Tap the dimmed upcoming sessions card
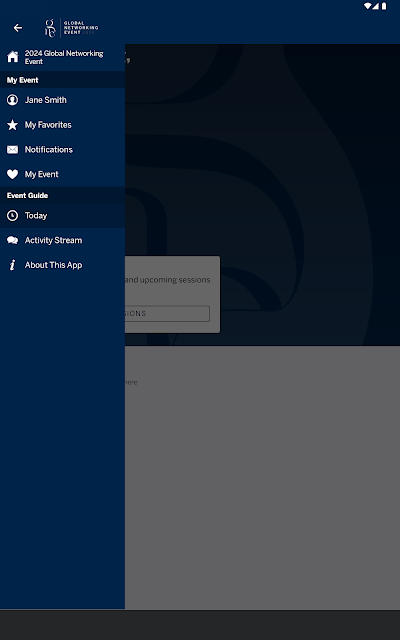Viewport: 400px width, 640px height. pos(172,294)
